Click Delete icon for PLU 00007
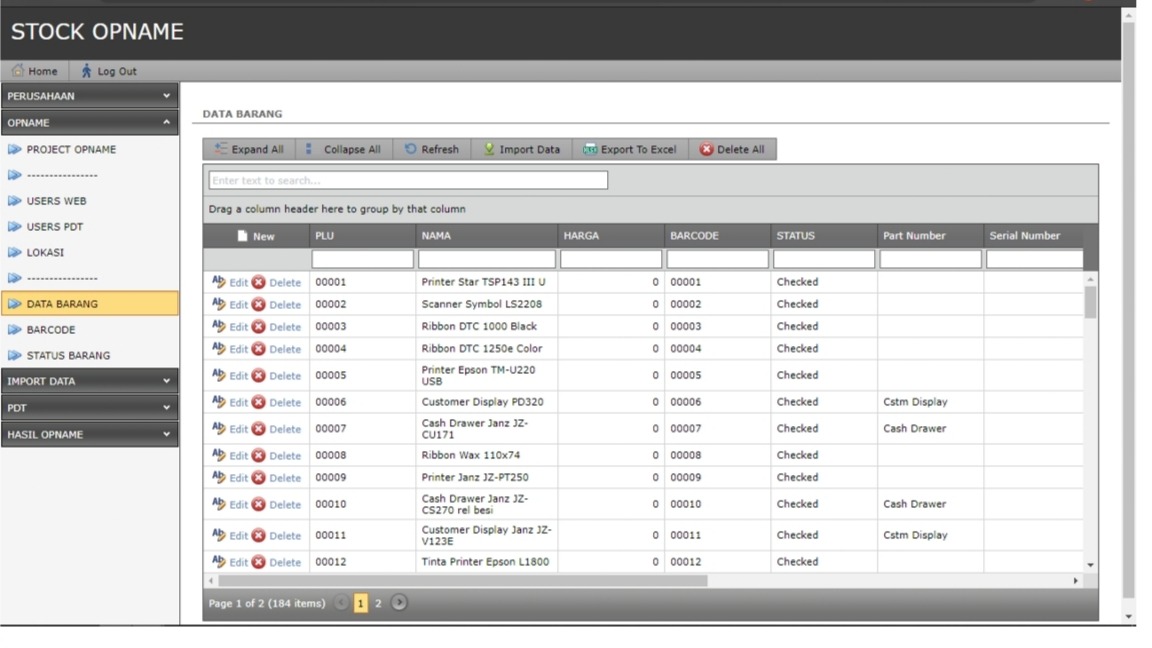1152x648 pixels. pos(259,429)
